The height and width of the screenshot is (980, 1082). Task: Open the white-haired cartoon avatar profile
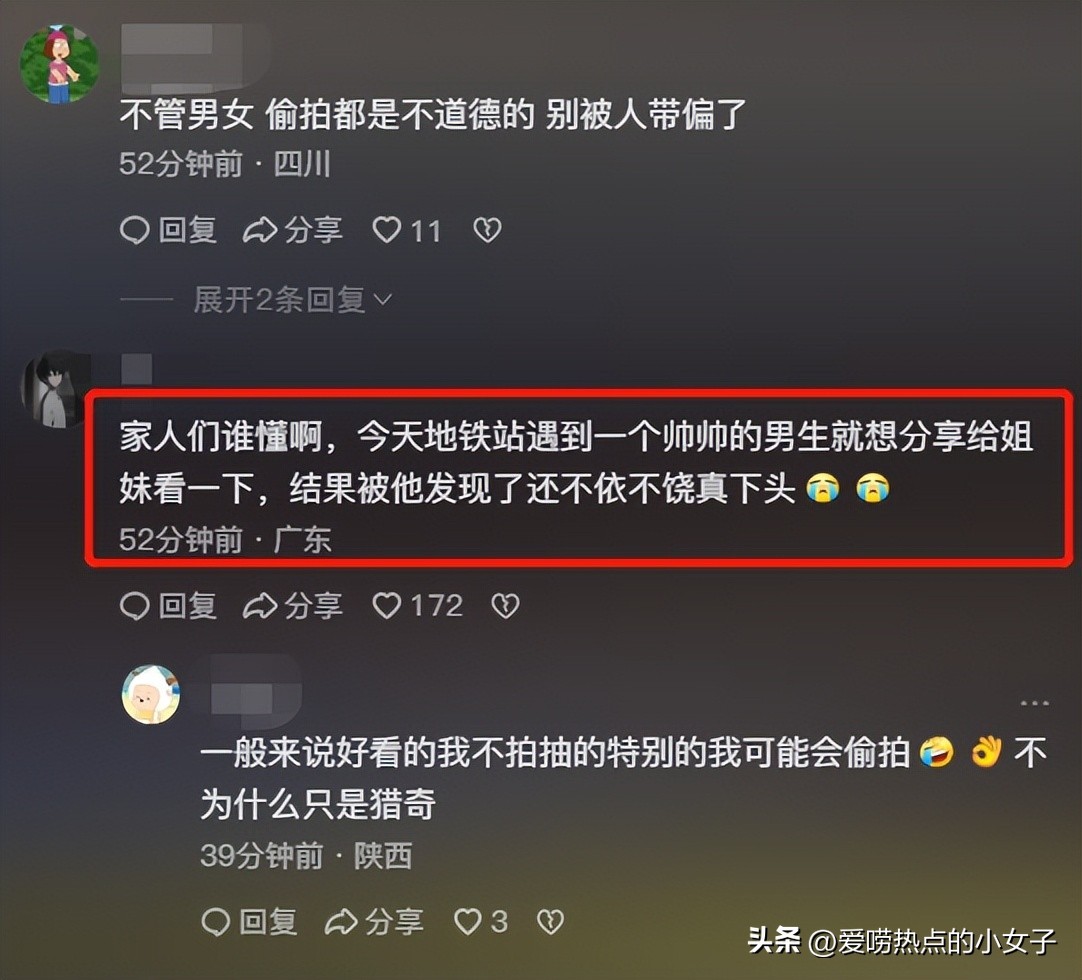coord(151,694)
